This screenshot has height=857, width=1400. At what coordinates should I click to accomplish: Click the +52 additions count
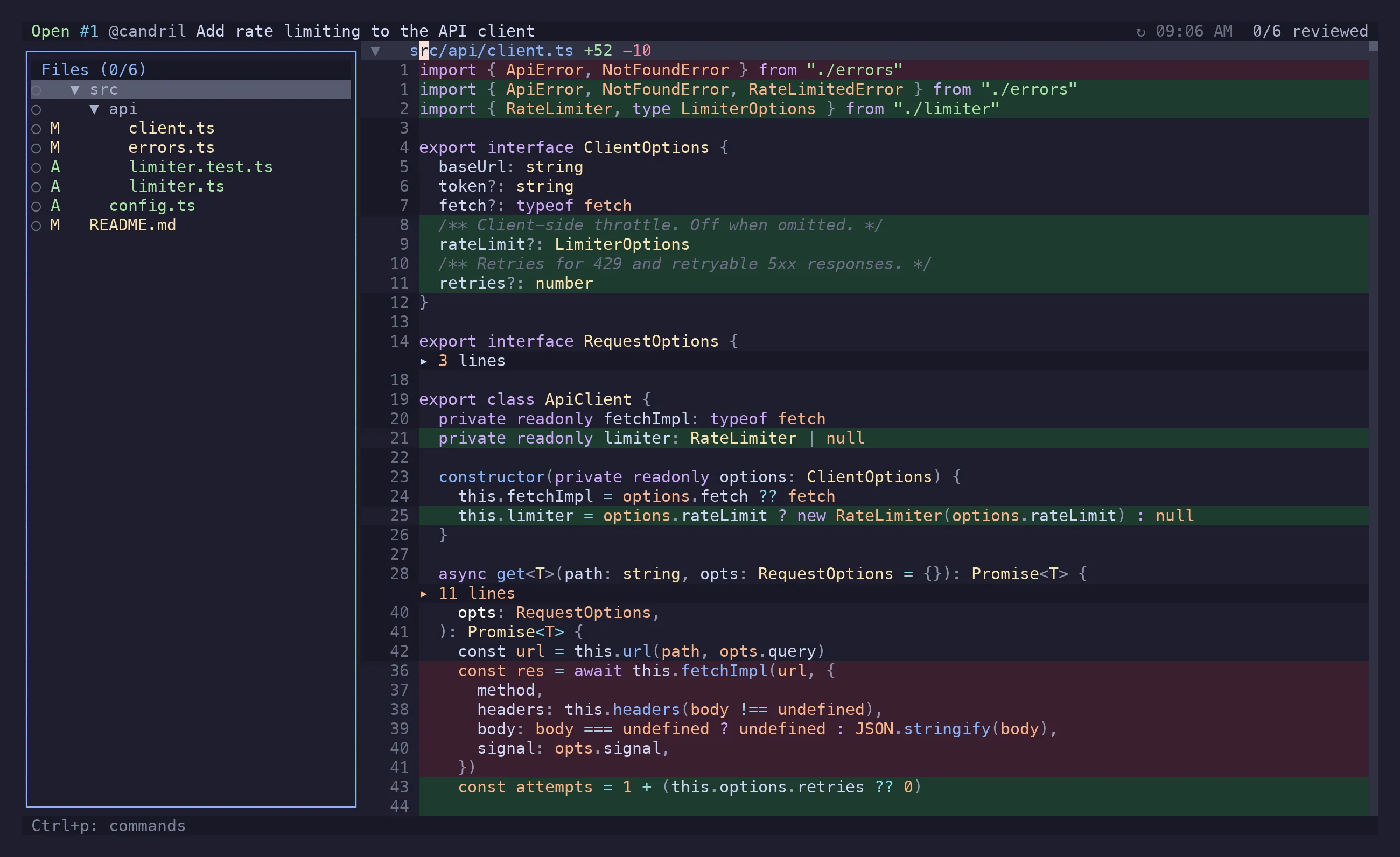(x=598, y=51)
